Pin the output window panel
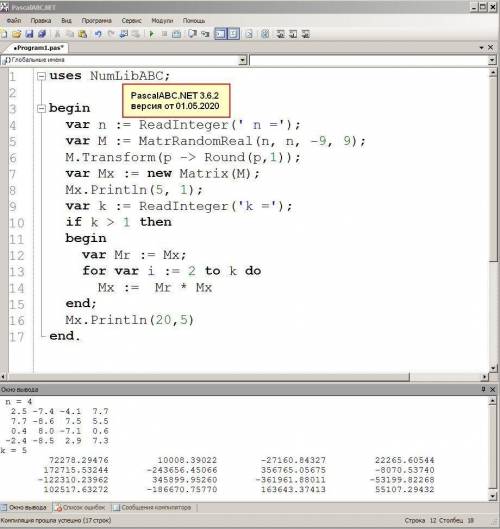The image size is (500, 529). click(483, 389)
